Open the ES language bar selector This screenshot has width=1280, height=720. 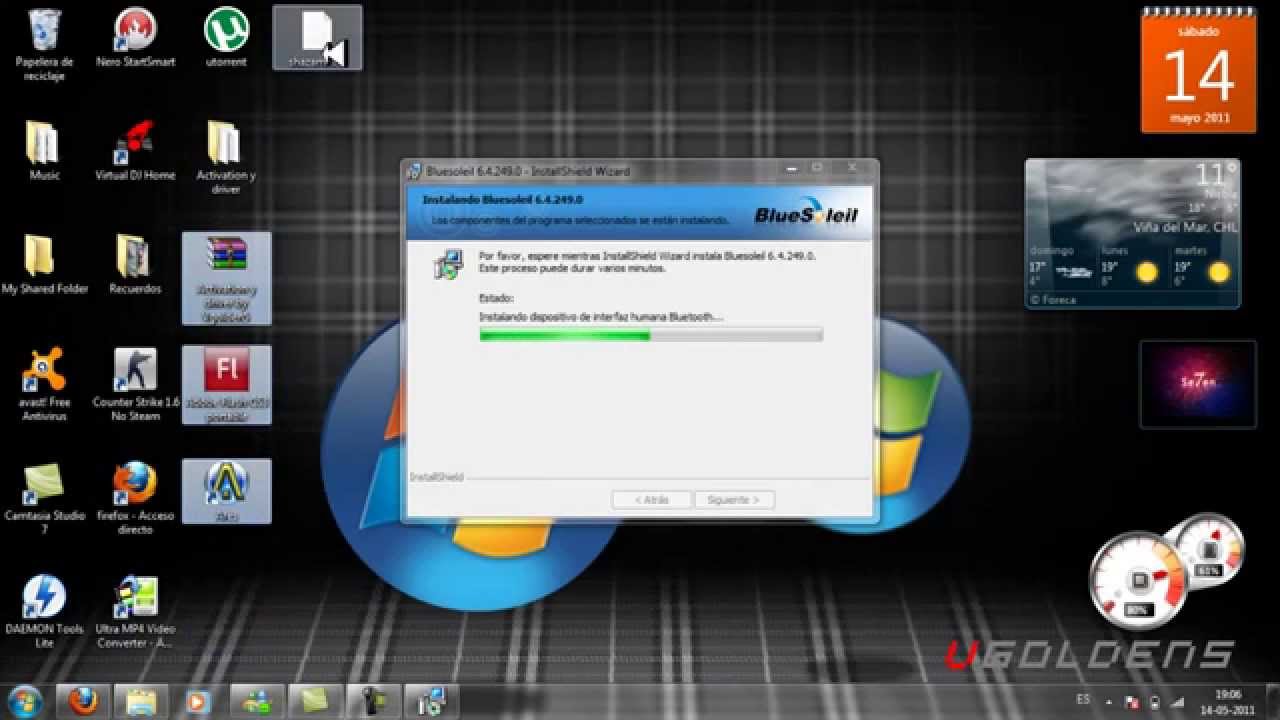point(1082,700)
